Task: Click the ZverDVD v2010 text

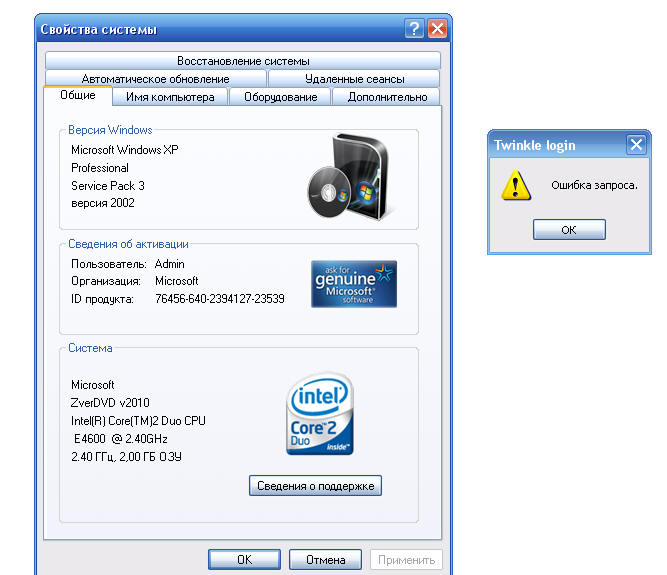Action: tap(110, 402)
